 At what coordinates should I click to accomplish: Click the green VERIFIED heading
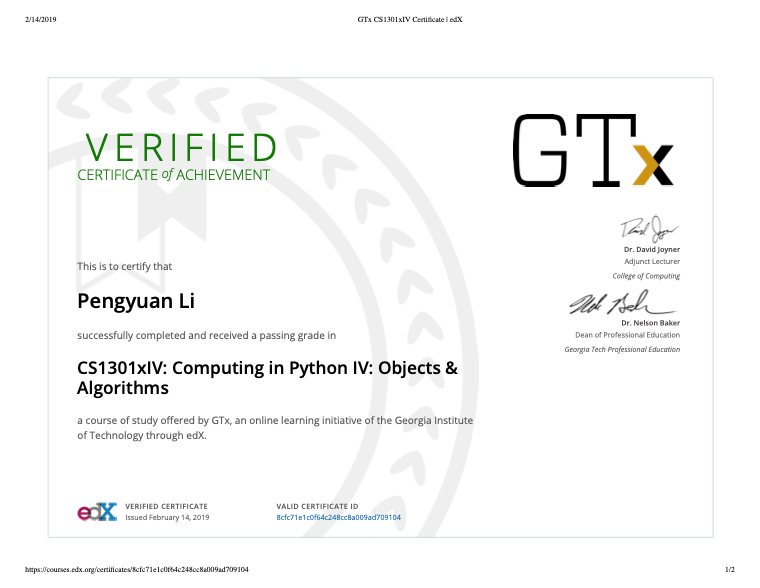[x=181, y=148]
